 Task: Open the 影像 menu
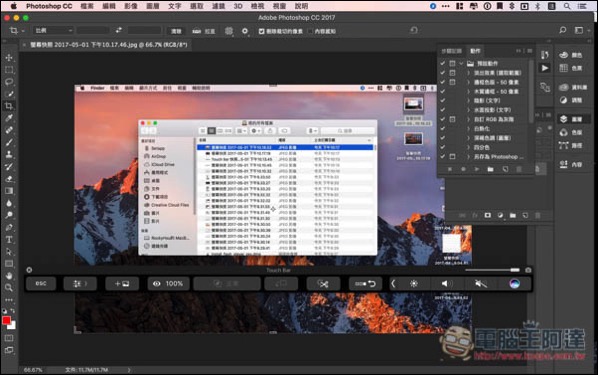click(x=131, y=6)
